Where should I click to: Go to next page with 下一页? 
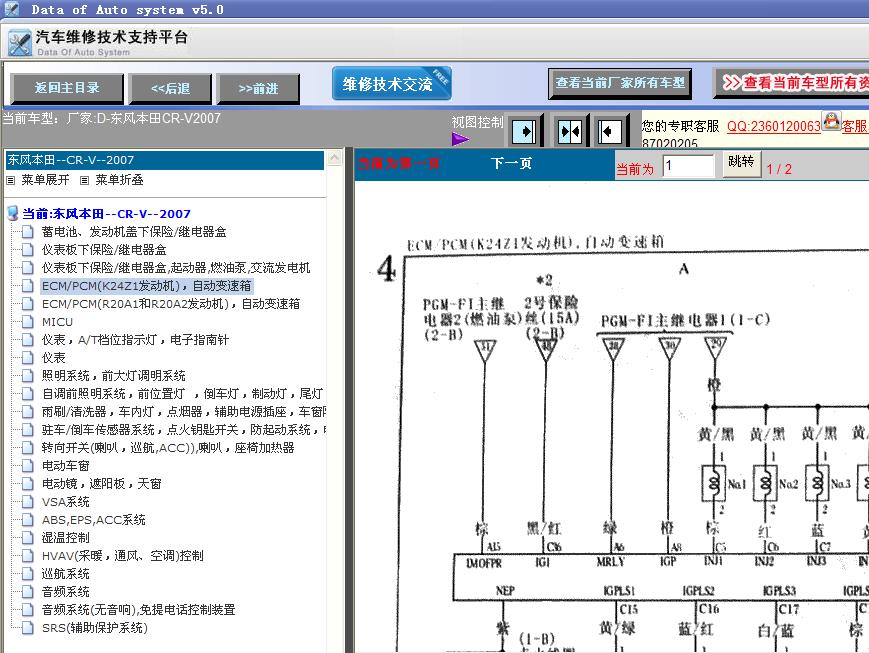click(x=511, y=164)
